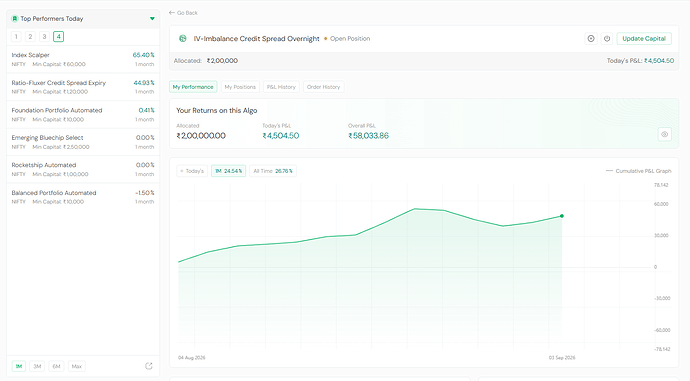Go to page 3 of performers

pos(44,37)
